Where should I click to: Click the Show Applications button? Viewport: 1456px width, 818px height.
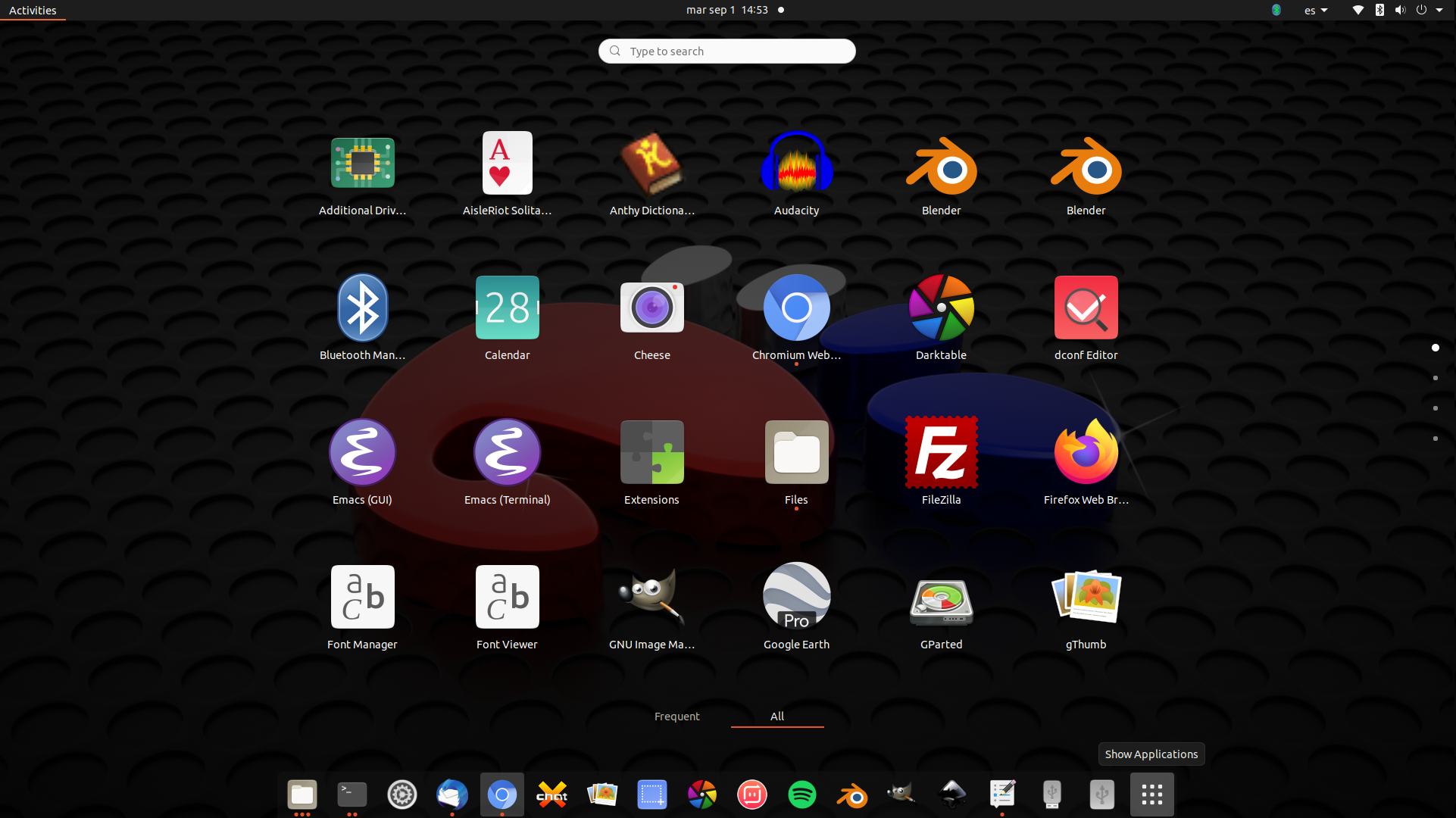click(1151, 795)
